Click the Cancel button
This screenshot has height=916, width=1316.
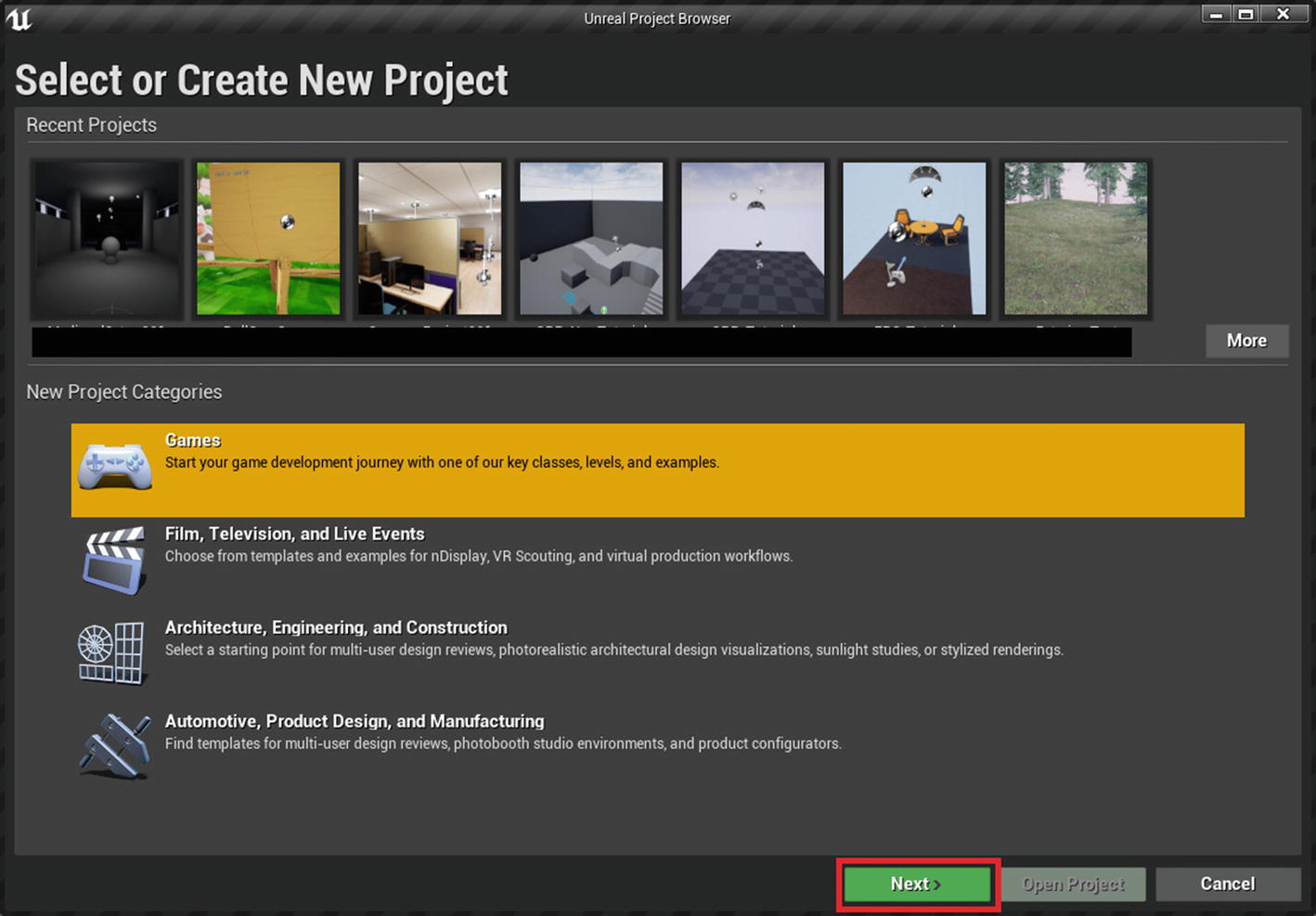[x=1228, y=884]
